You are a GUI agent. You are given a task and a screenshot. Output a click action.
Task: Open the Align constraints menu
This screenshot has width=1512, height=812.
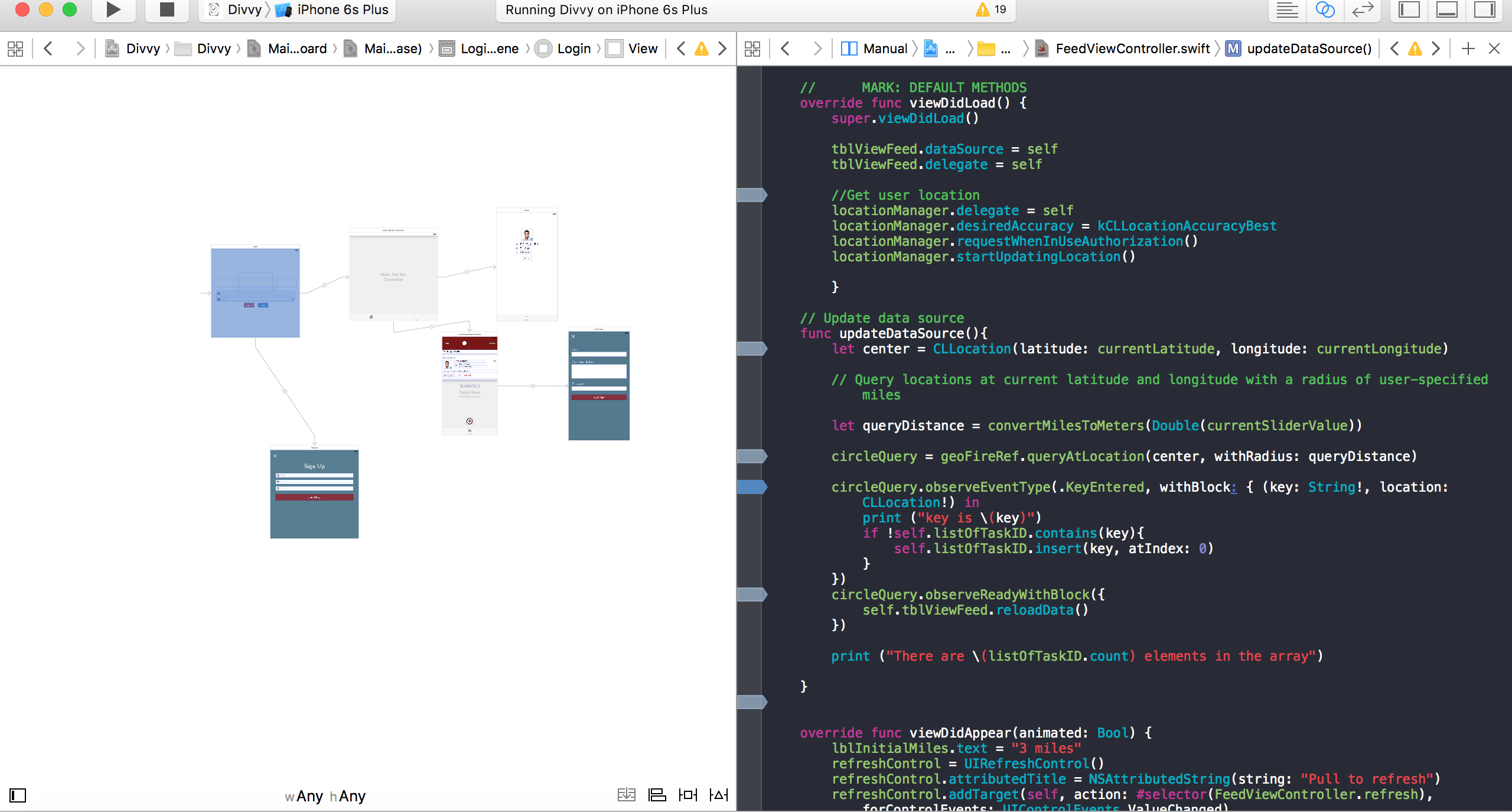[657, 795]
